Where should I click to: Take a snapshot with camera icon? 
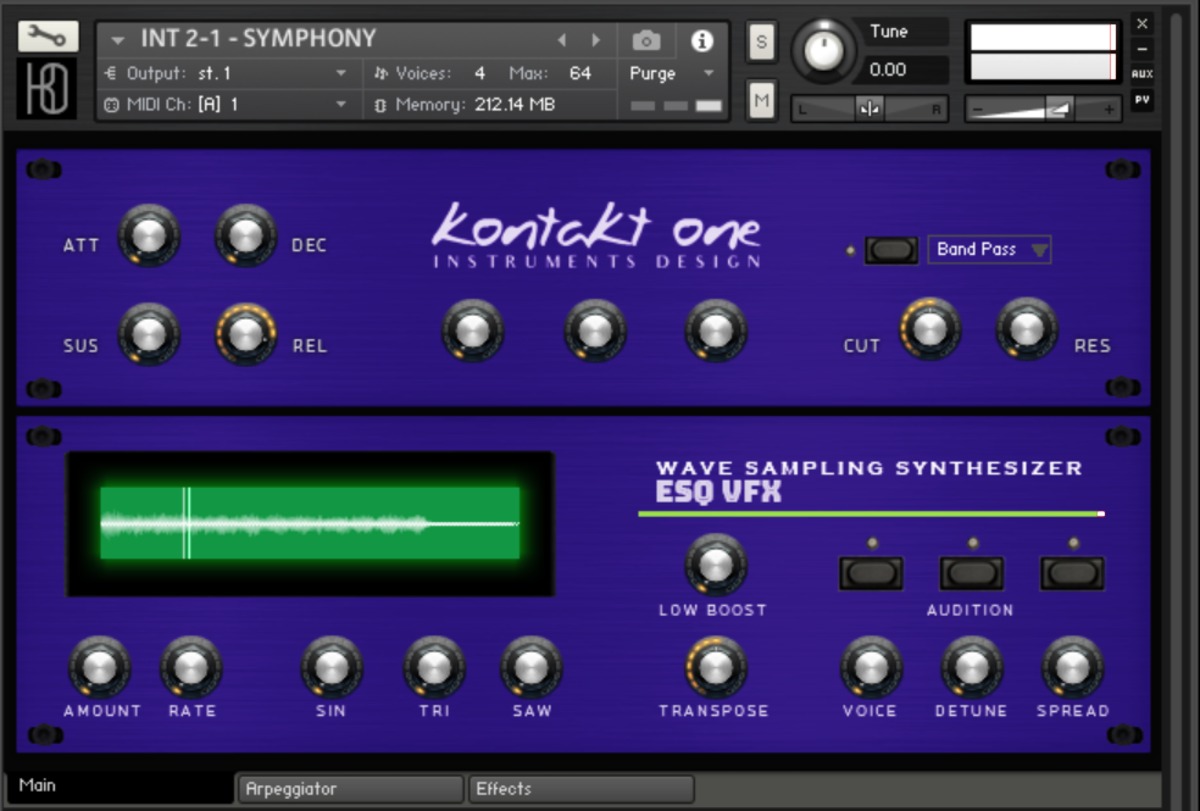click(x=646, y=40)
